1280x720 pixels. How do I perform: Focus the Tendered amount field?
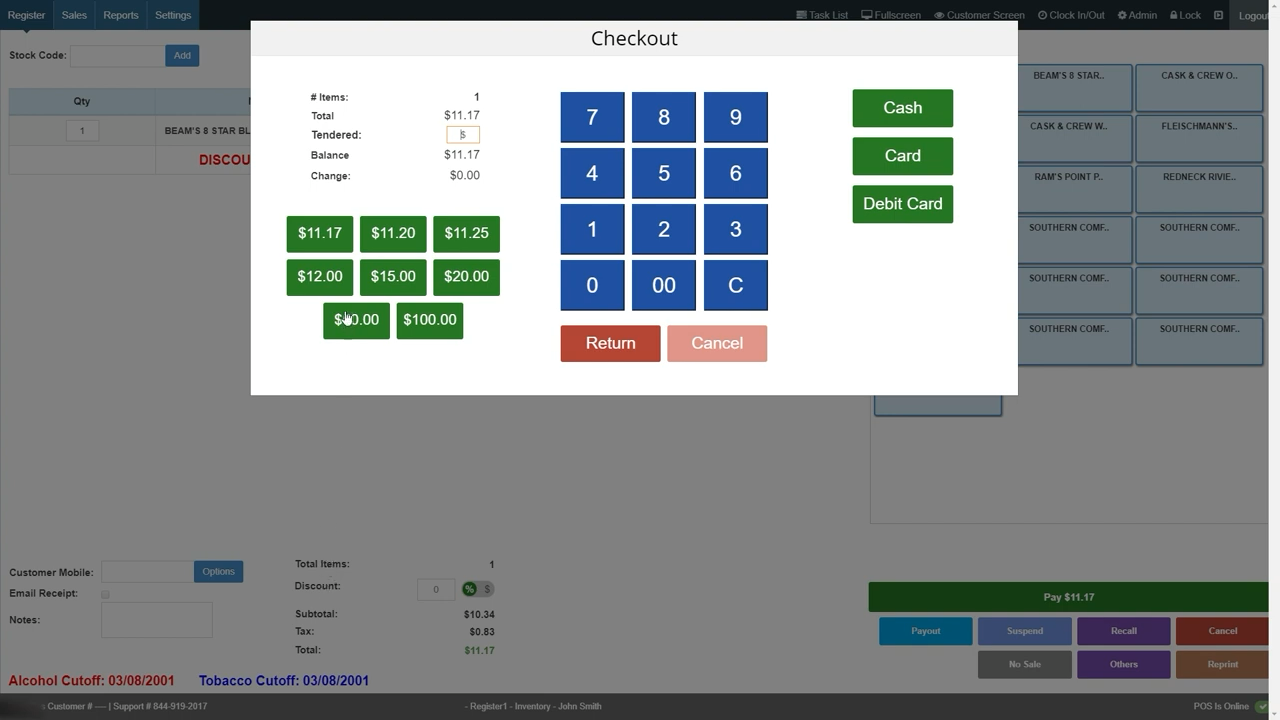463,135
